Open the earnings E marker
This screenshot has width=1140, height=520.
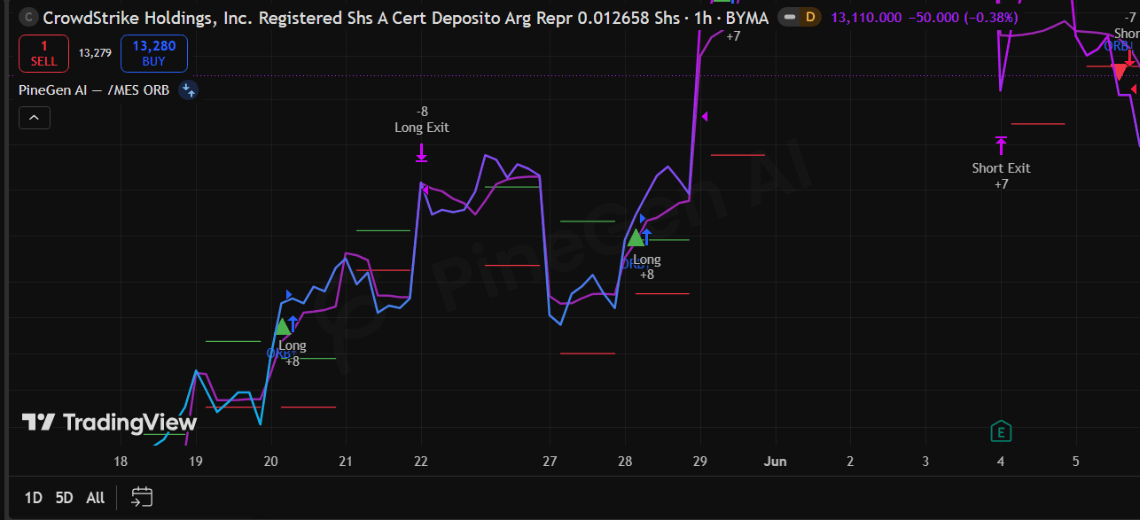click(1001, 431)
